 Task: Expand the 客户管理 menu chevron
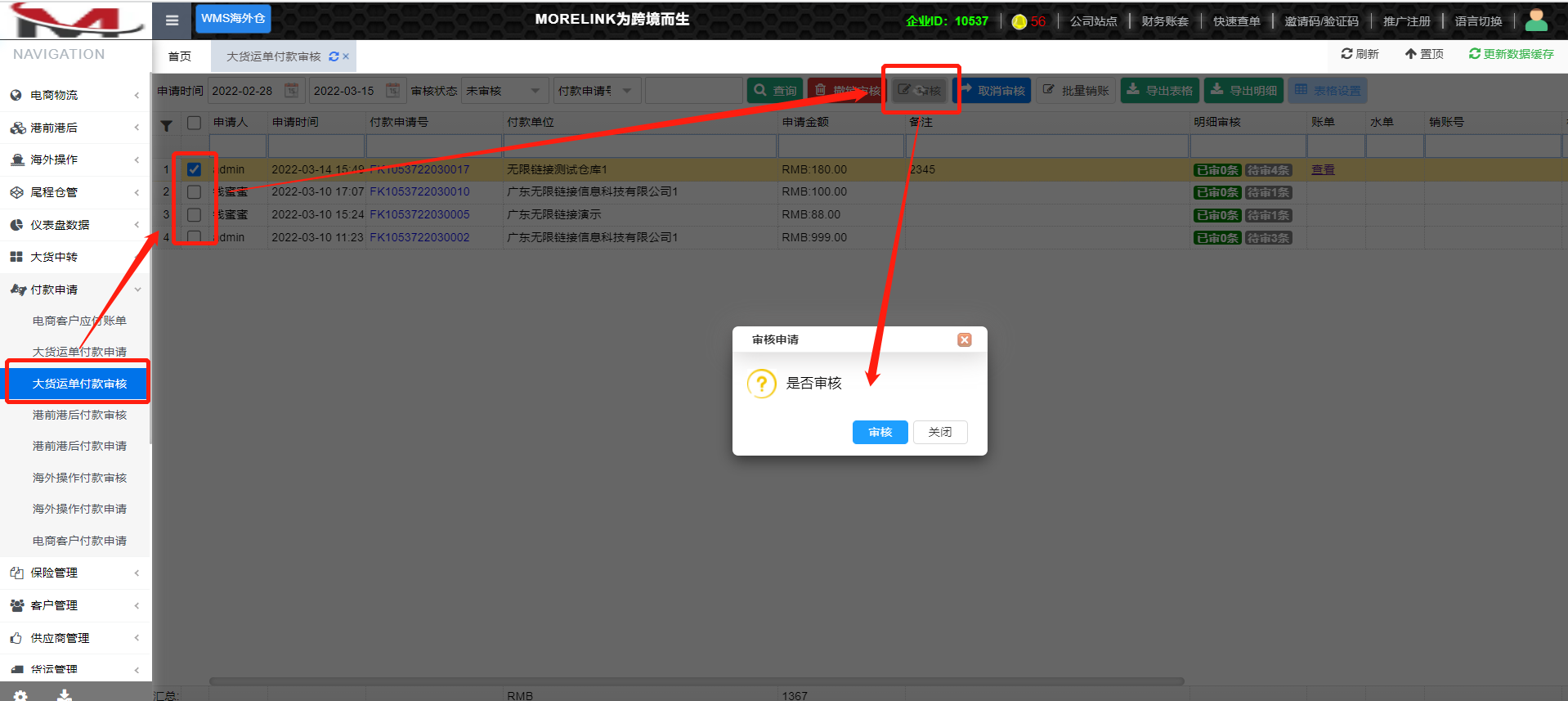137,605
